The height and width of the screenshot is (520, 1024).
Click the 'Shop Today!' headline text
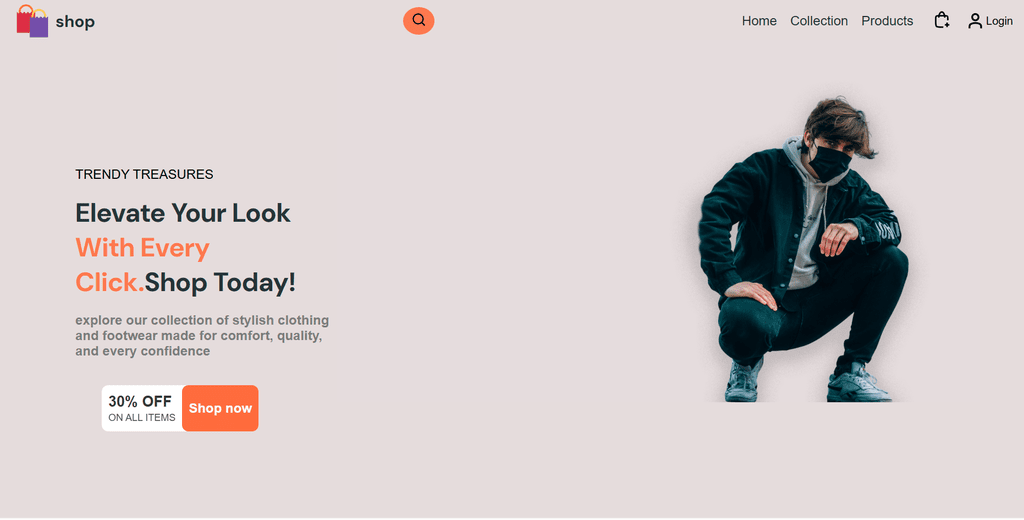220,282
